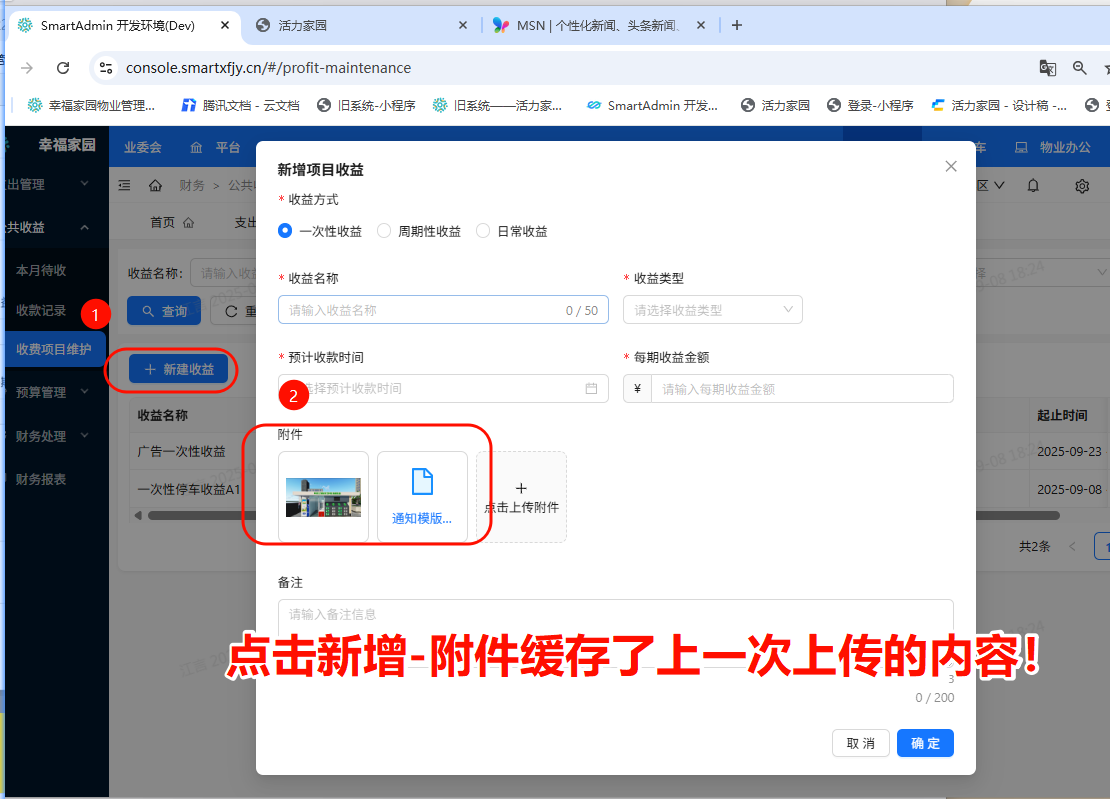Open the 收益类型 dropdown selector
1110x799 pixels.
712,310
